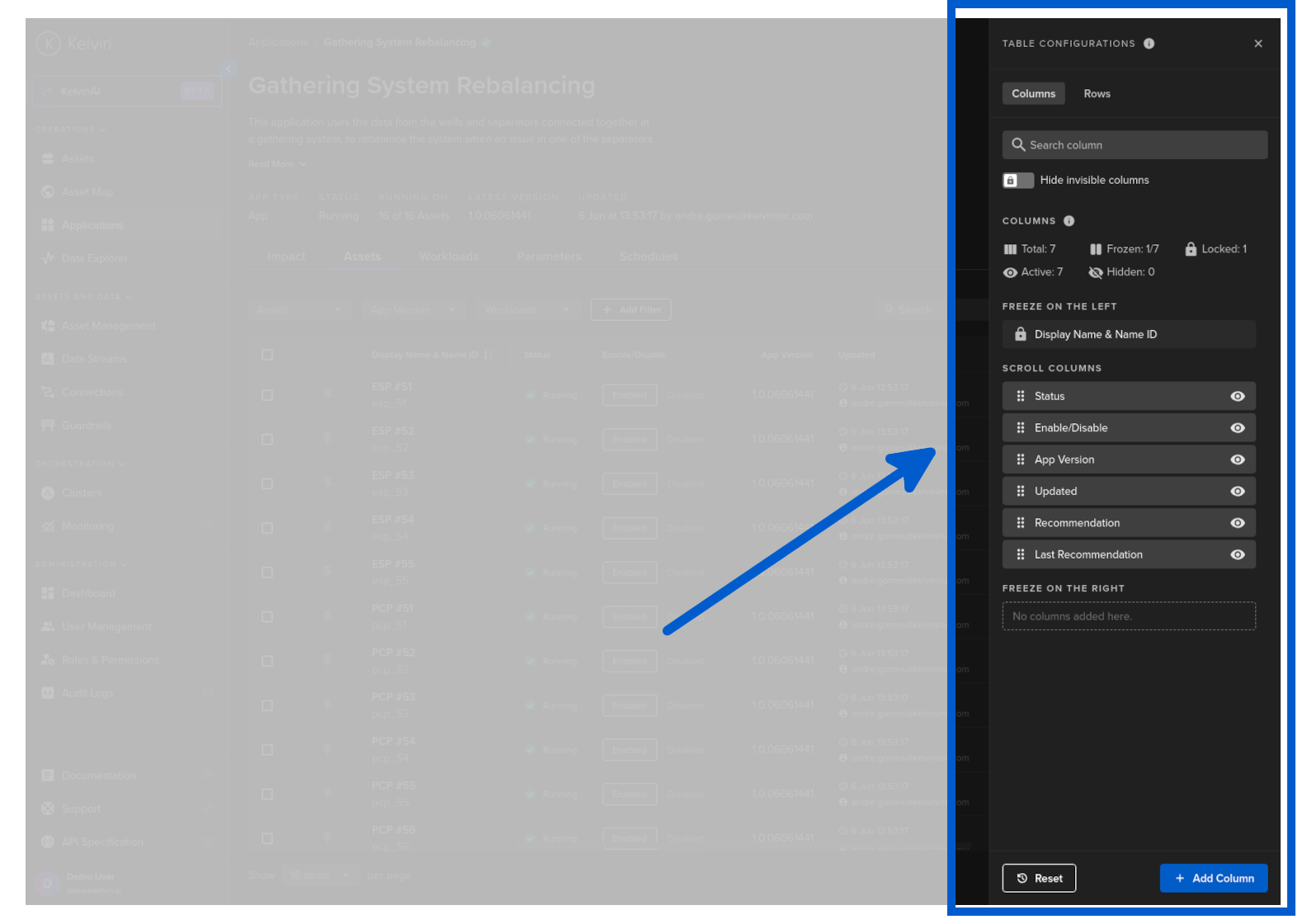
Task: Click the drag handle for Enable/Disable column
Action: (1021, 428)
